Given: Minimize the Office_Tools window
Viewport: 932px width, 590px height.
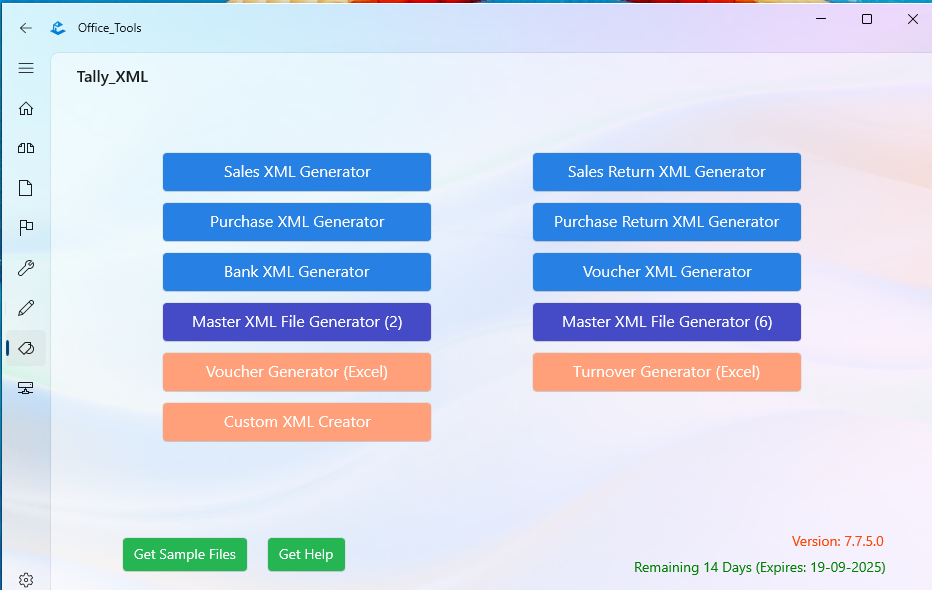Looking at the screenshot, I should click(821, 19).
